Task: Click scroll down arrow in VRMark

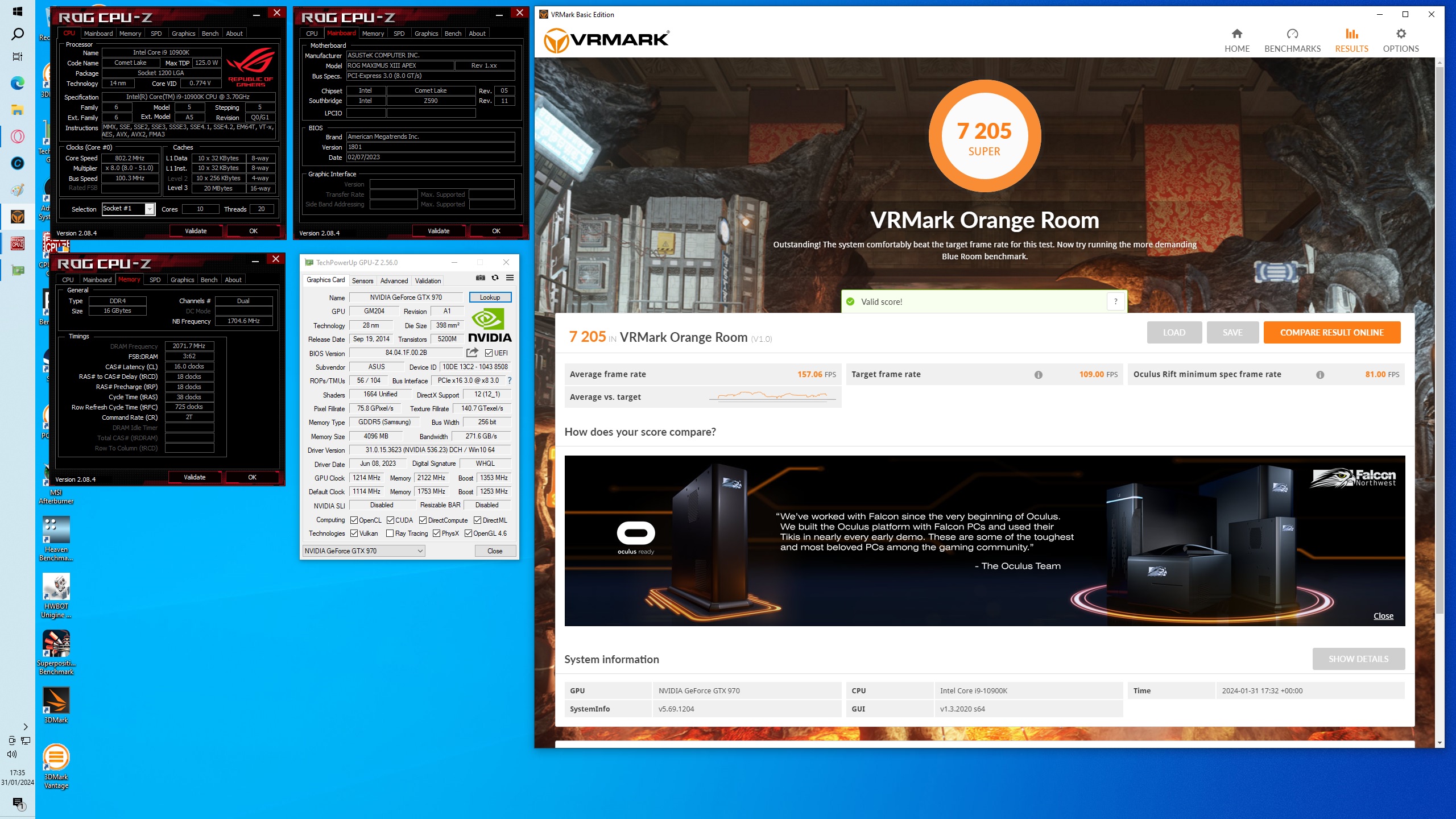Action: coord(1440,743)
